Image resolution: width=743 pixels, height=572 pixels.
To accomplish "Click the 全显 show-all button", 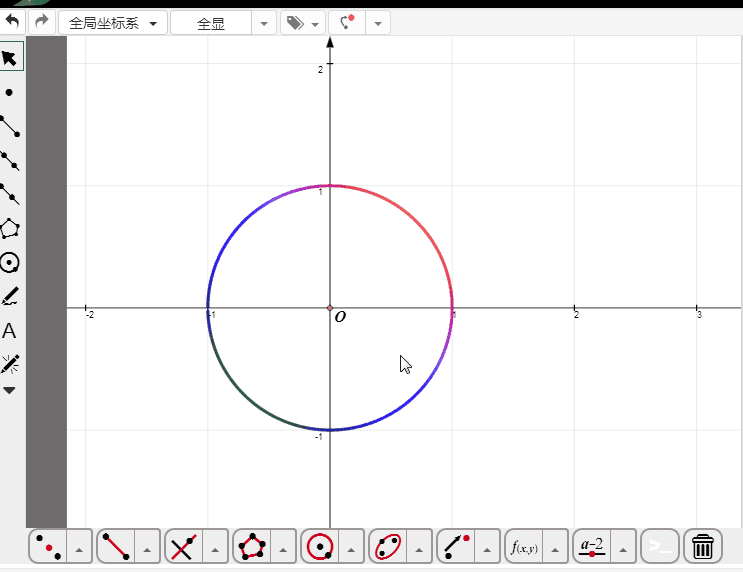I will click(211, 23).
